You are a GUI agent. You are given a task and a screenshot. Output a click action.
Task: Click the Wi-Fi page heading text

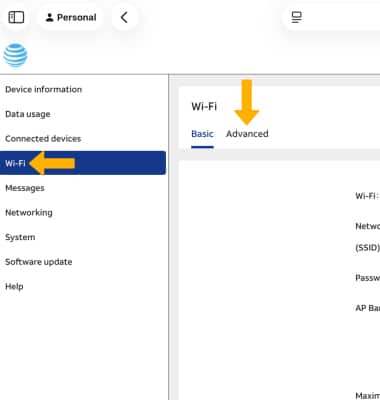click(204, 107)
